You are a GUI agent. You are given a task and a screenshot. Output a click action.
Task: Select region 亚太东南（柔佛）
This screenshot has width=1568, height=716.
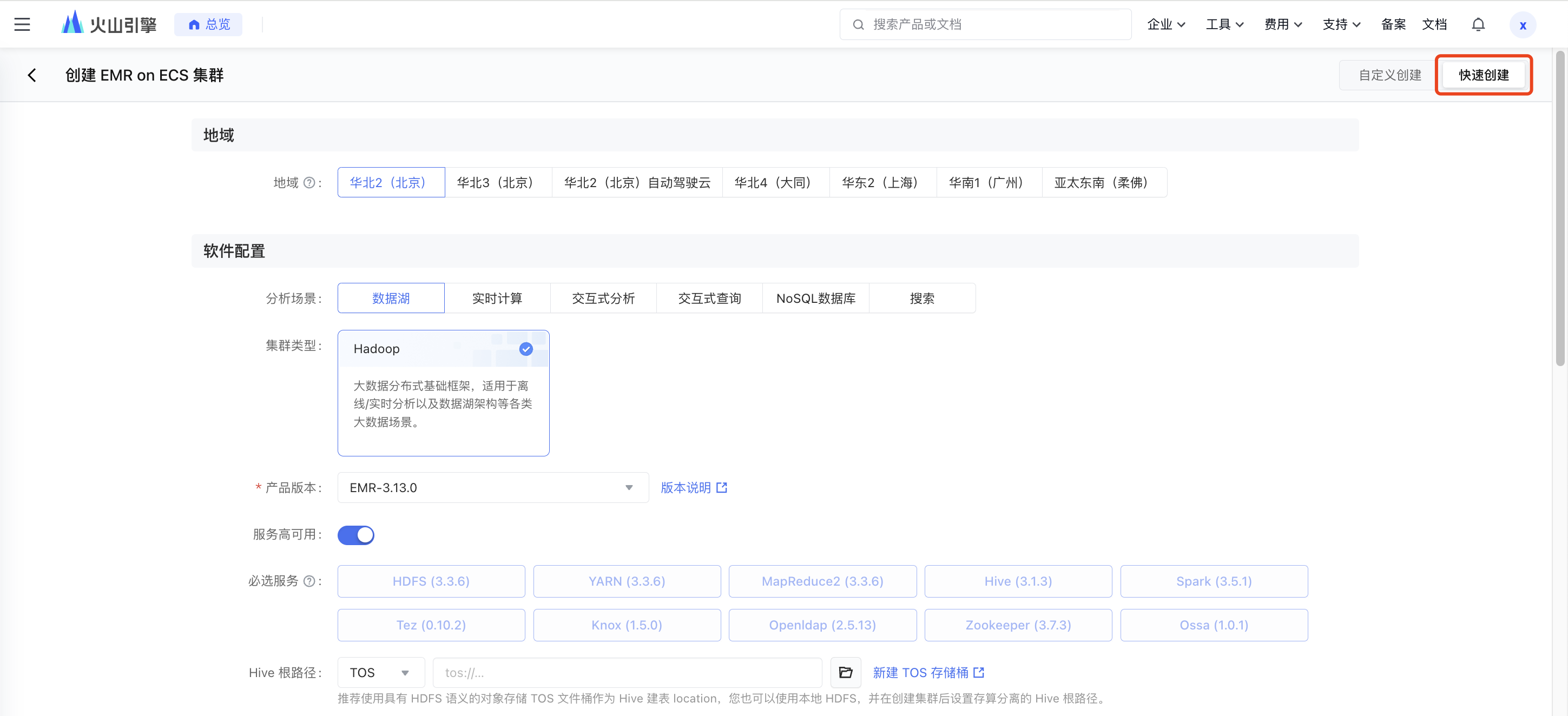point(1104,182)
